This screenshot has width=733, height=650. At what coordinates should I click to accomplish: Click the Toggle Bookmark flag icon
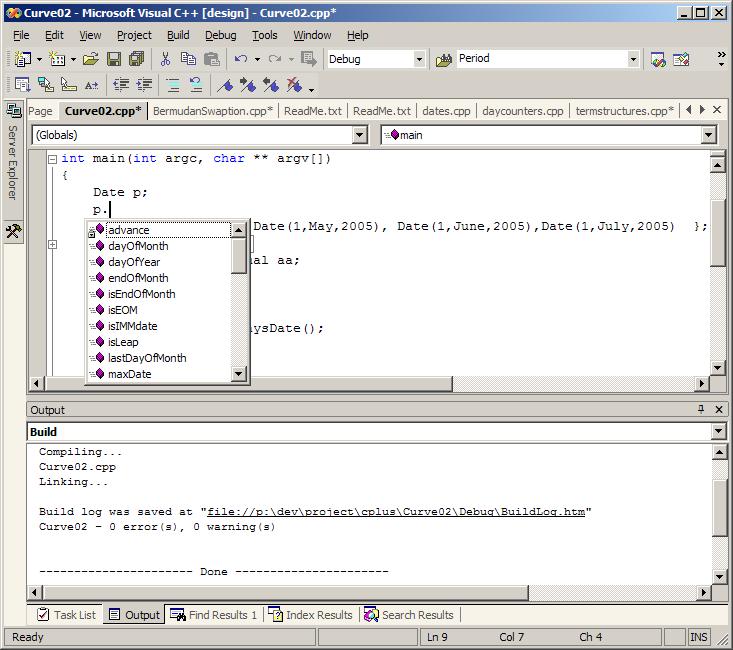tap(225, 86)
